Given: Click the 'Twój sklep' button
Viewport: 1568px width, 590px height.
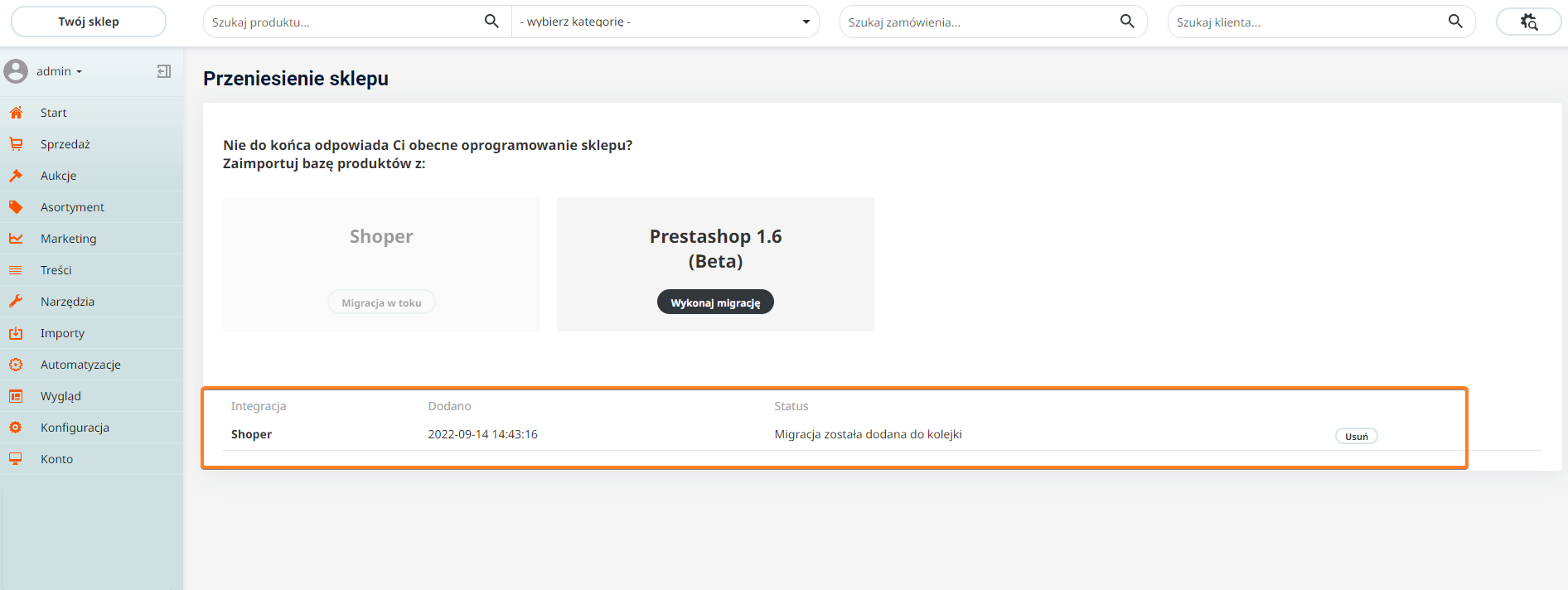Looking at the screenshot, I should (89, 22).
